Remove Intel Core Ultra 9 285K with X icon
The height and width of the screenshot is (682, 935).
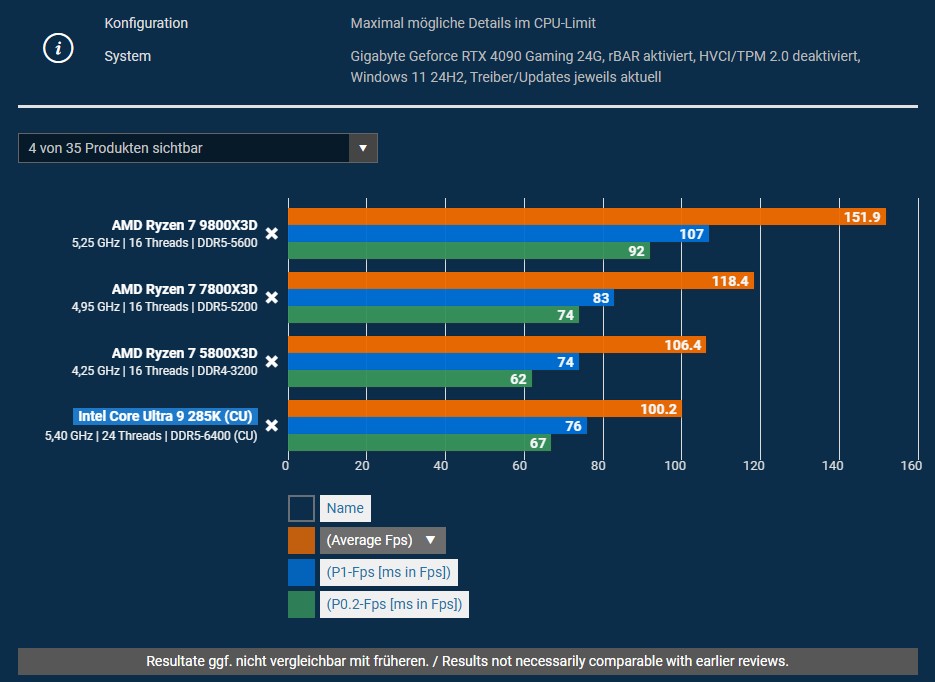(272, 426)
